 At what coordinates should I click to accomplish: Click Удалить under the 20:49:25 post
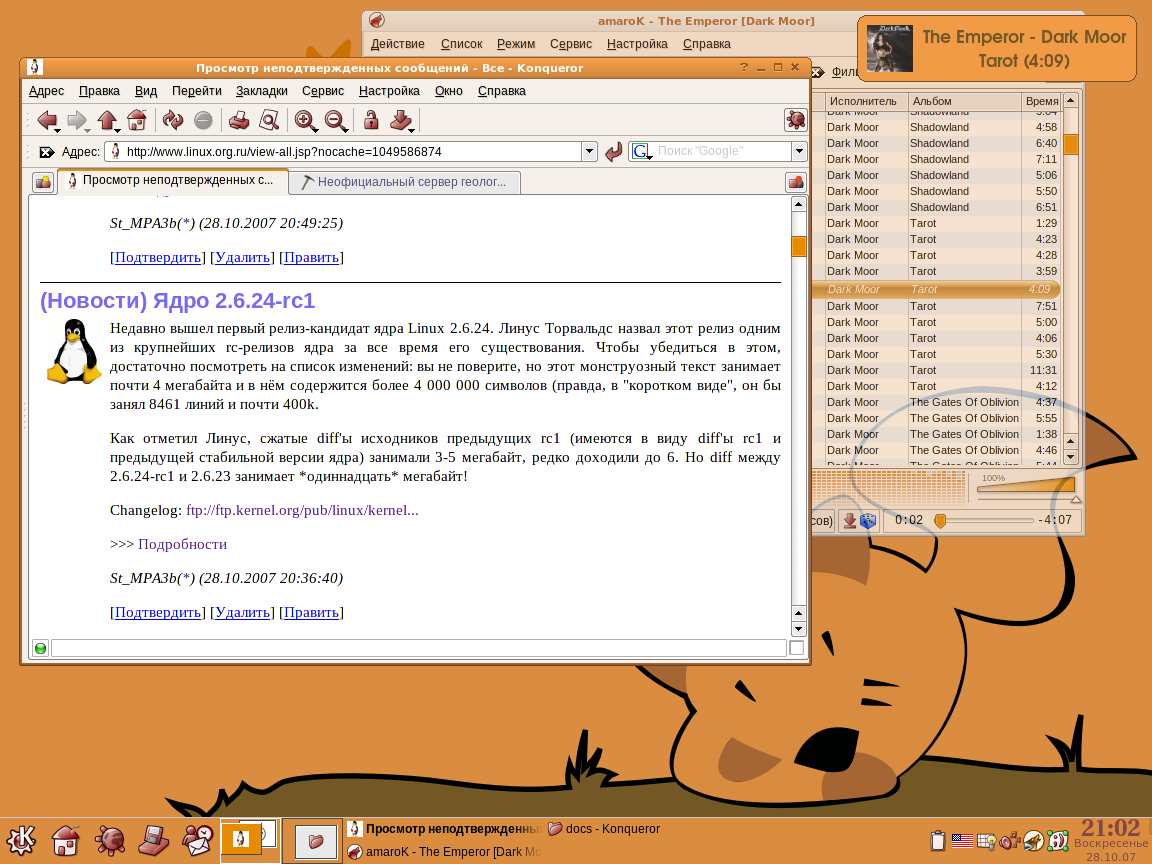pos(242,258)
